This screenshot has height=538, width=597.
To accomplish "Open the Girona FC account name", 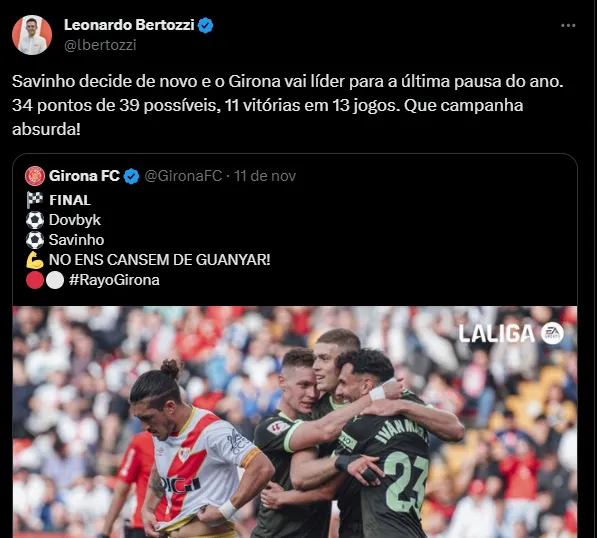I will pos(84,176).
